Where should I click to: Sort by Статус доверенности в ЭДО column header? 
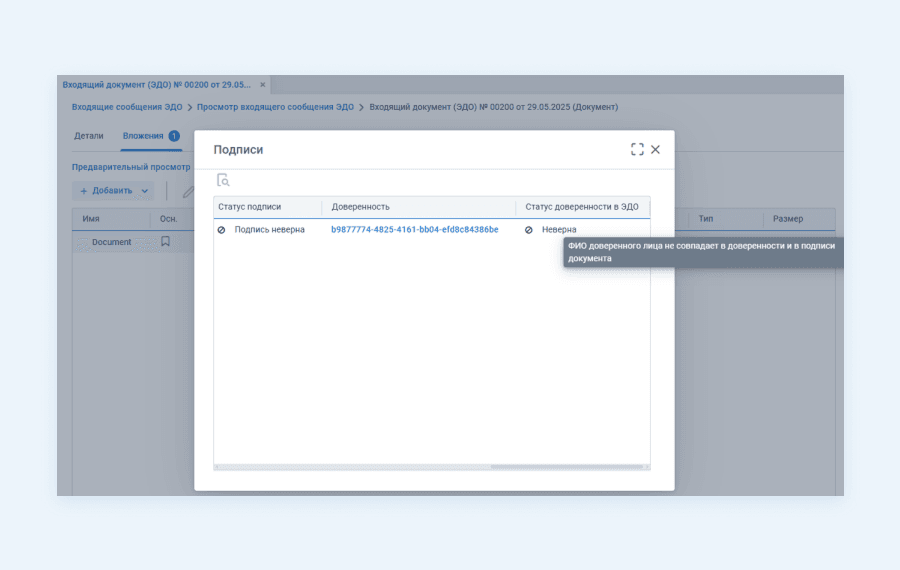click(x=583, y=207)
